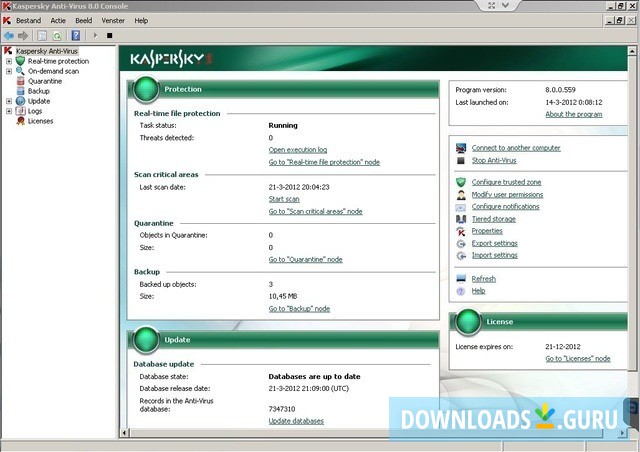The width and height of the screenshot is (640, 452).
Task: Select the Update globe icon in tree
Action: (x=20, y=101)
